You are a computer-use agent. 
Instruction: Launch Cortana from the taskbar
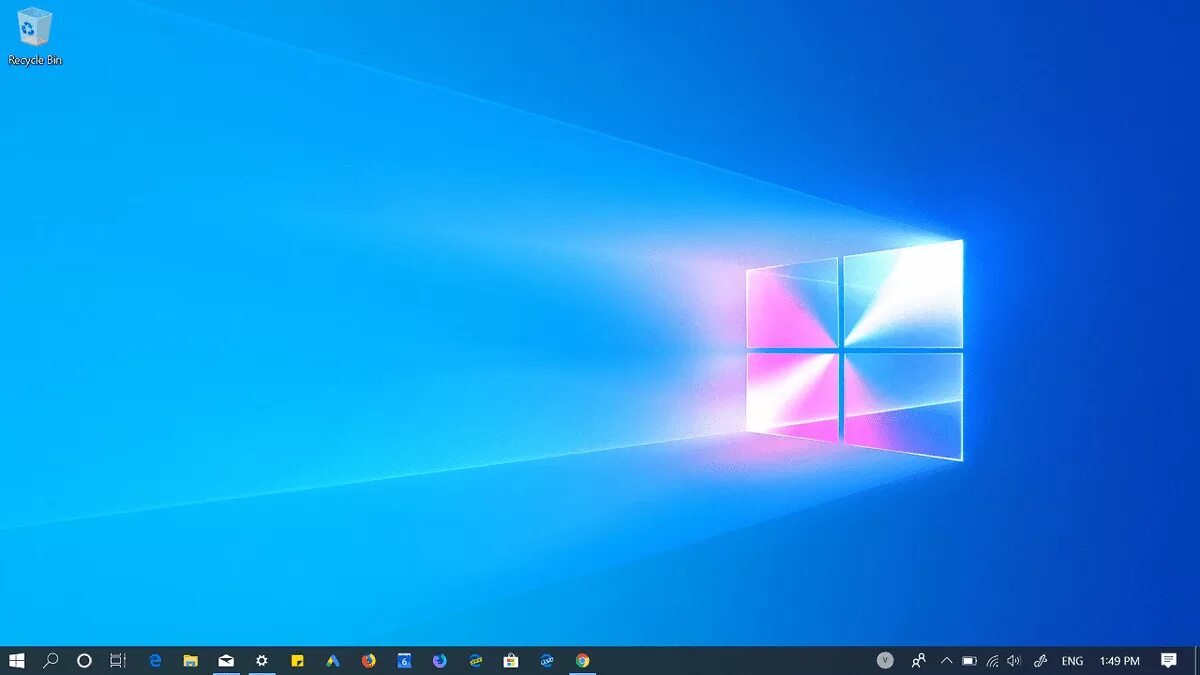click(x=84, y=660)
